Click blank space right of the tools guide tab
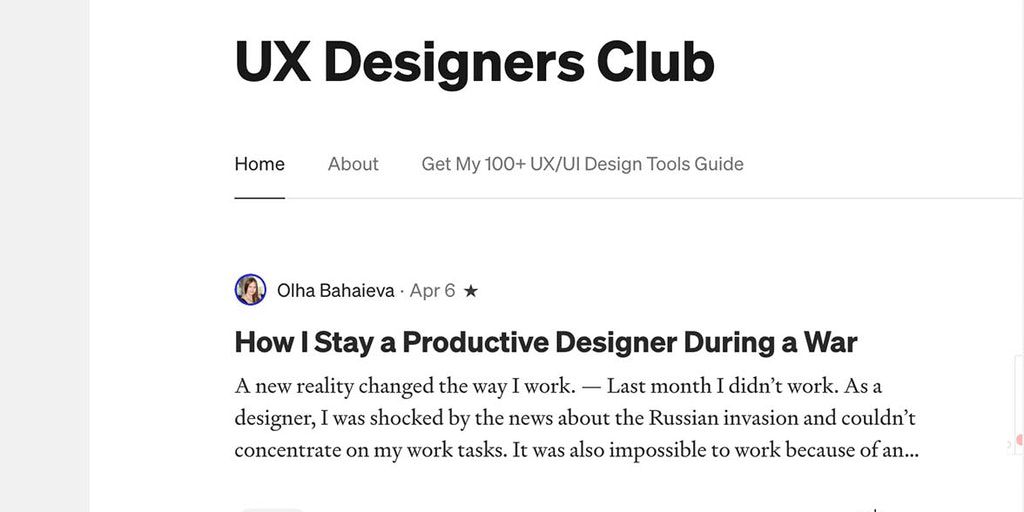The image size is (1024, 512). coord(880,164)
